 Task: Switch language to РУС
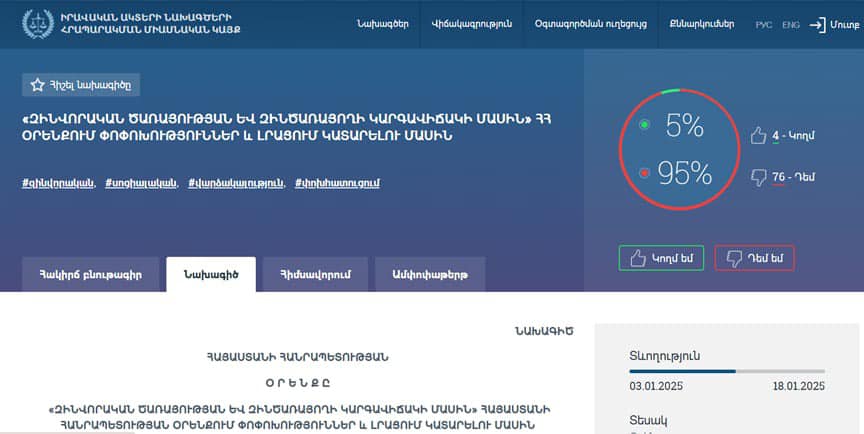763,24
